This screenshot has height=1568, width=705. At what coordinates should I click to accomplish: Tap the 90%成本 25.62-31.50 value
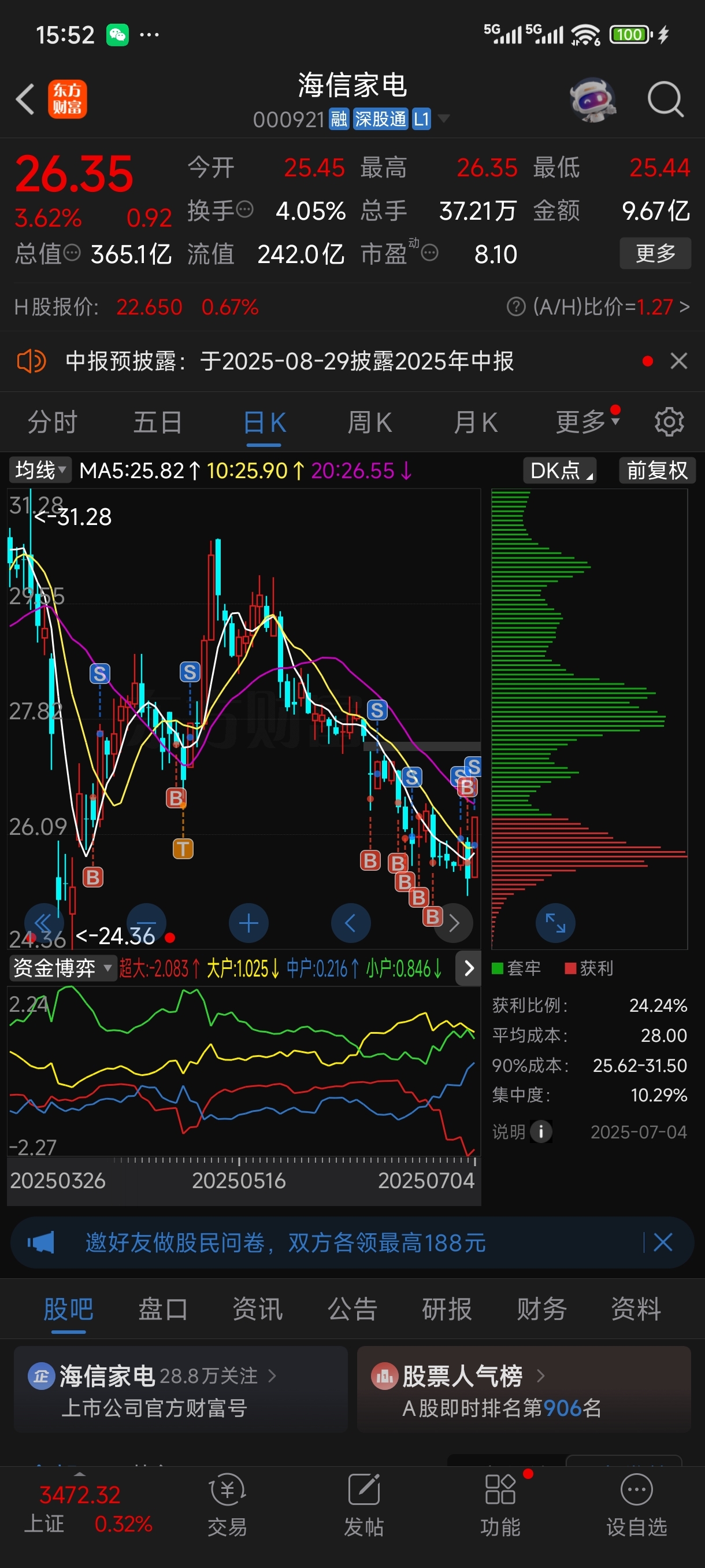point(639,1065)
